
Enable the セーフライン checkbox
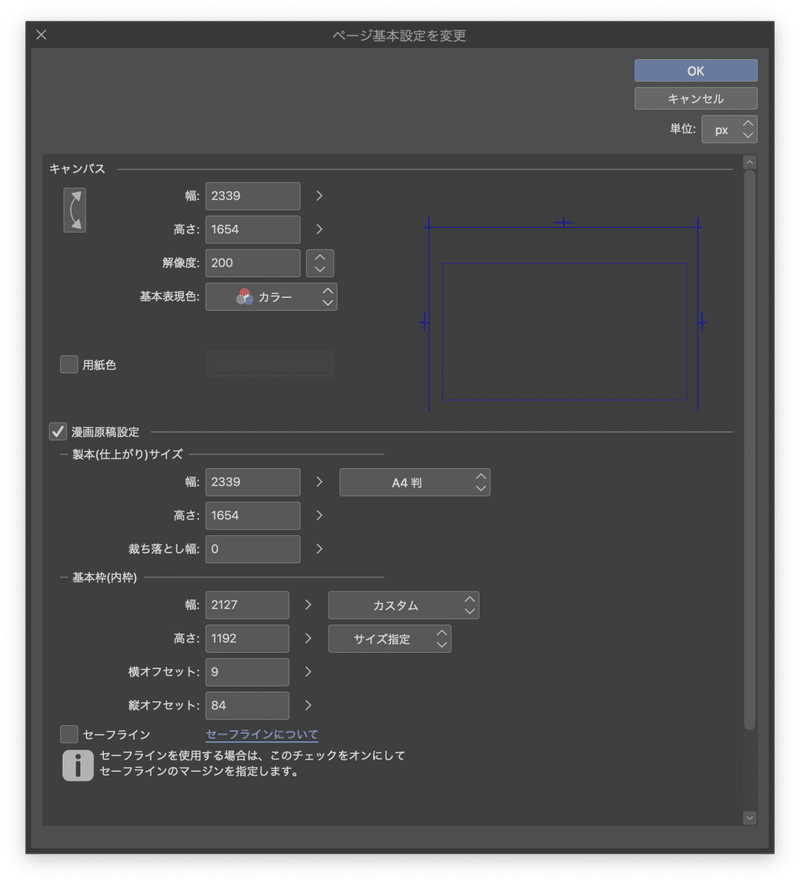tap(69, 733)
